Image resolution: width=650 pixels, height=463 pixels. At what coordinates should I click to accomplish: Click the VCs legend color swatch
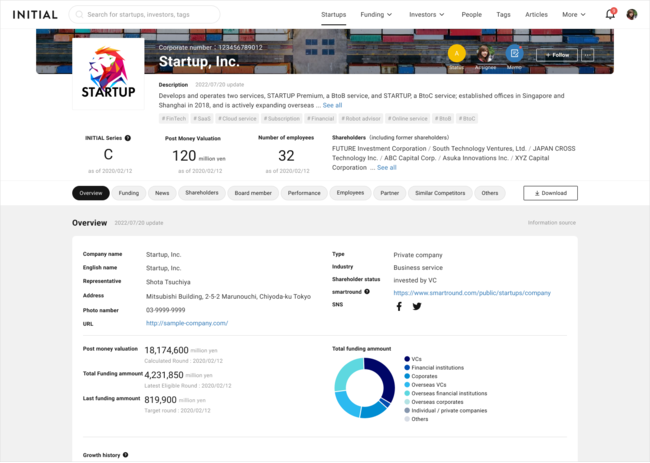click(407, 358)
